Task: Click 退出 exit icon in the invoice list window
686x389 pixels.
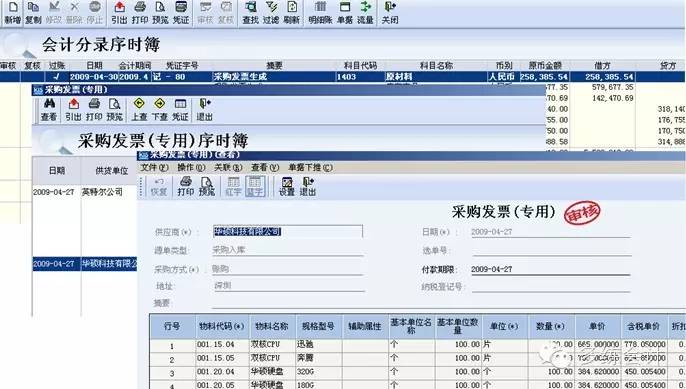Action: point(204,110)
